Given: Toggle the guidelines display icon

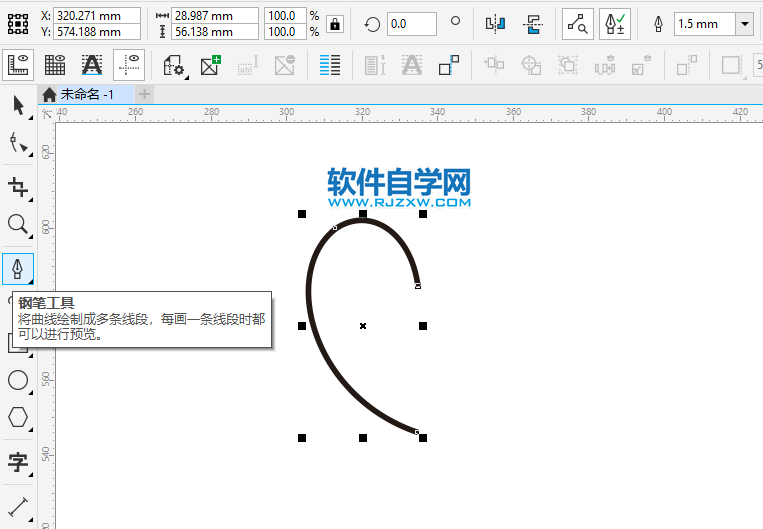Looking at the screenshot, I should click(x=129, y=65).
